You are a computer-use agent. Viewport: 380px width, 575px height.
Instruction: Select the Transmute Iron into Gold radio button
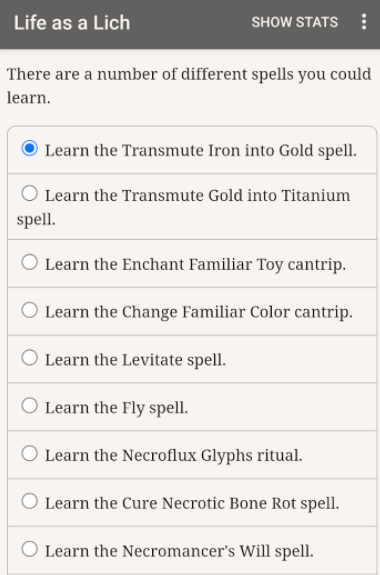(x=30, y=149)
